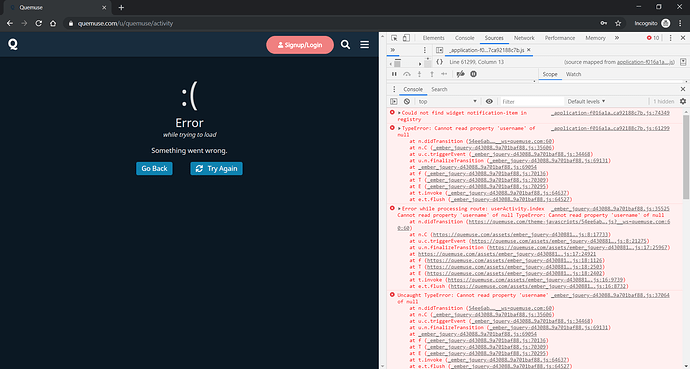Select the Search drawer tab
Screen dimensions: 690x369
click(439, 89)
